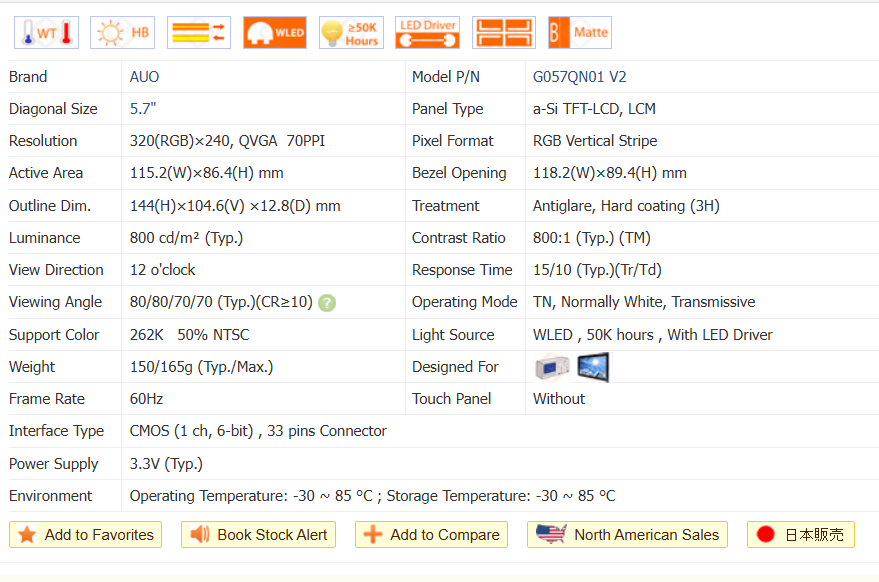879x582 pixels.
Task: Click the 日本販売 Japan sales button
Action: (800, 535)
